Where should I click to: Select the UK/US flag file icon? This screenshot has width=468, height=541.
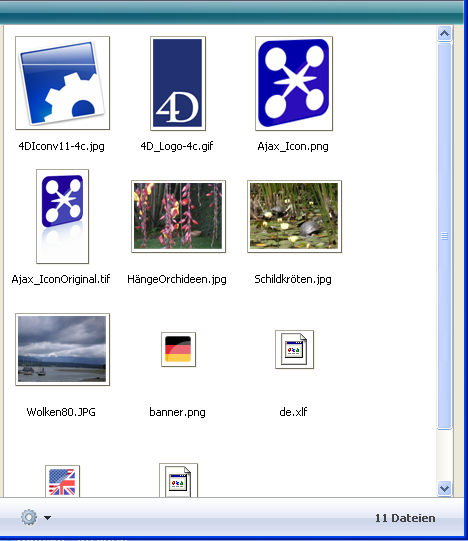(62, 481)
